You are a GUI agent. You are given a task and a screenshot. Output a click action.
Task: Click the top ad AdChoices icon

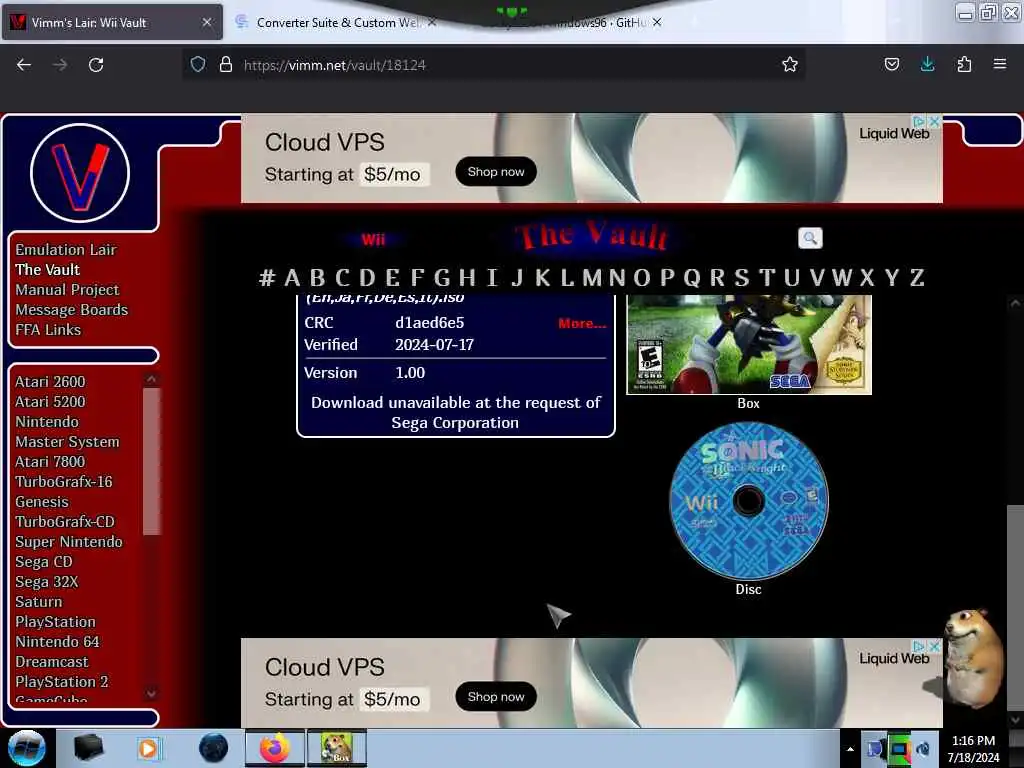919,121
